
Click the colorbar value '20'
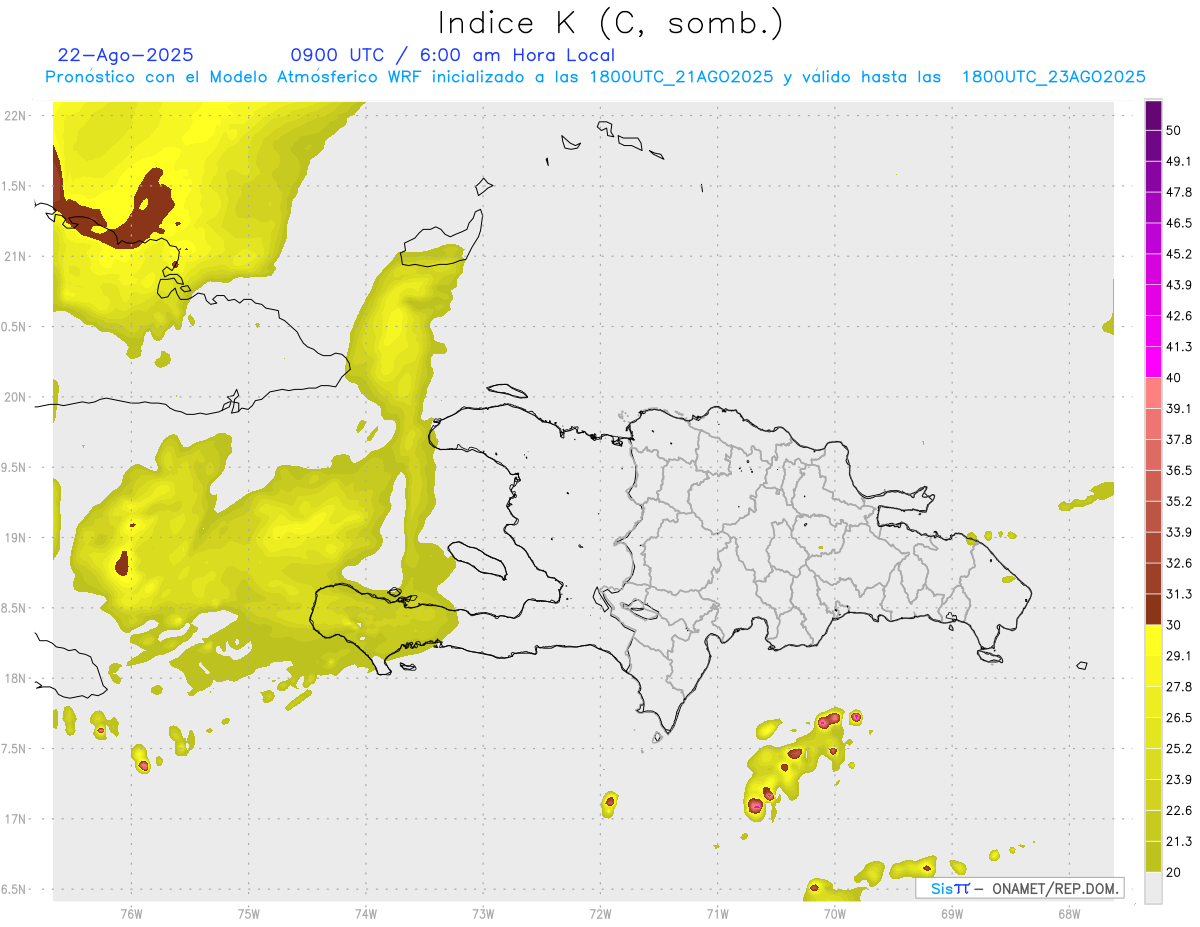coord(1175,872)
